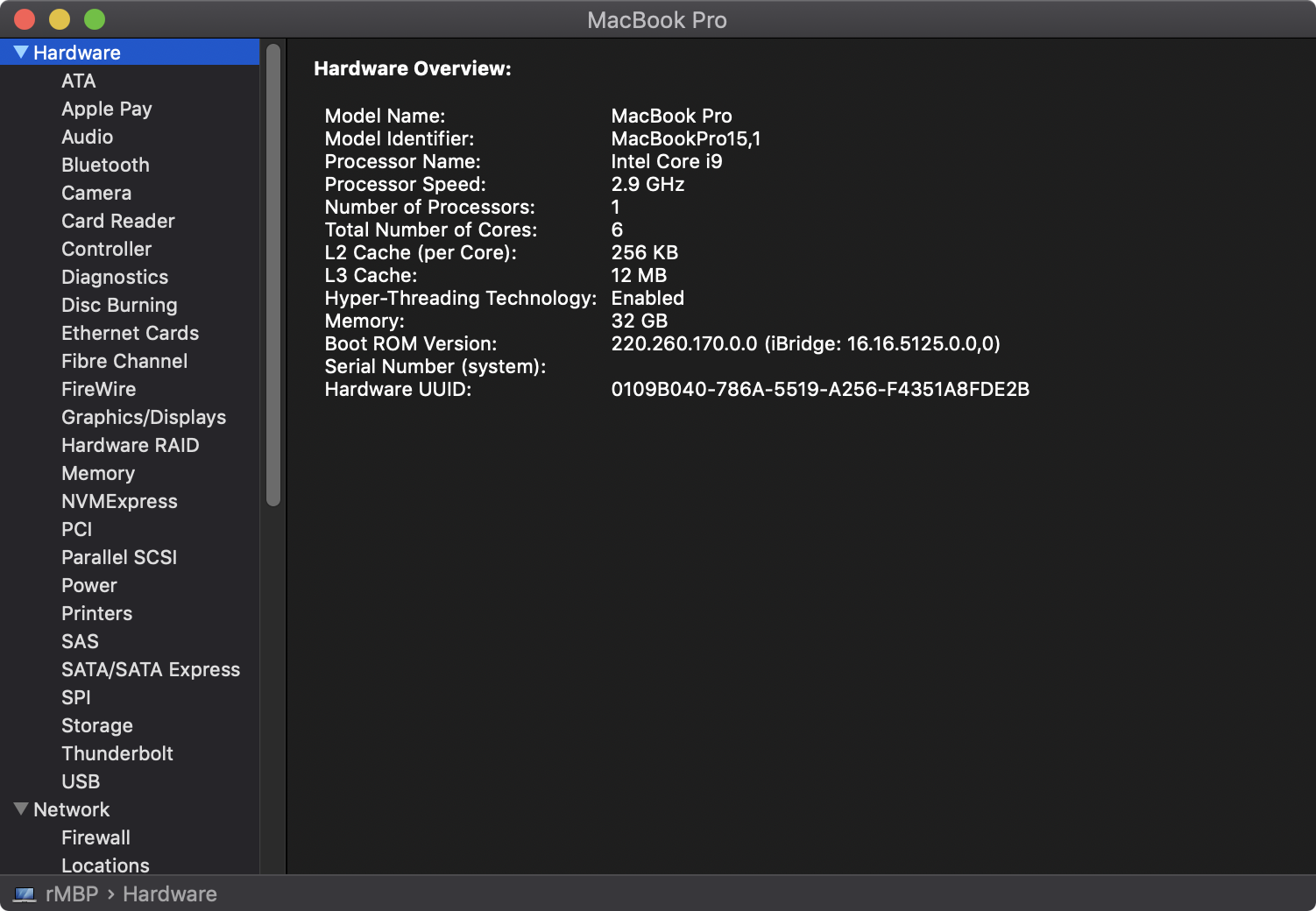Open NVMExpress information
1316x911 pixels.
[x=120, y=501]
